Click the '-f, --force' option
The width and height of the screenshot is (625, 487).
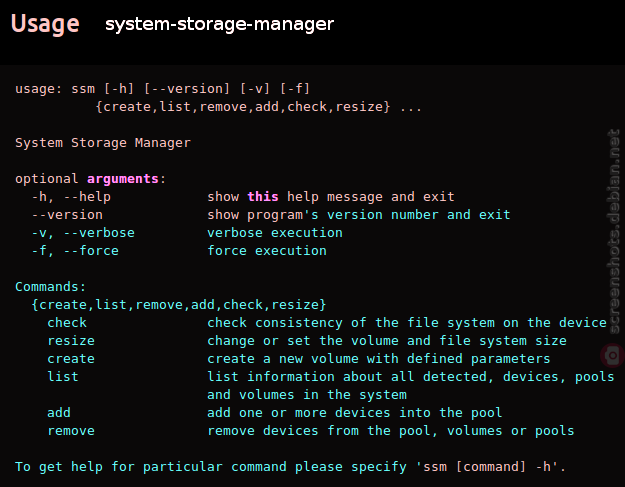click(x=75, y=250)
